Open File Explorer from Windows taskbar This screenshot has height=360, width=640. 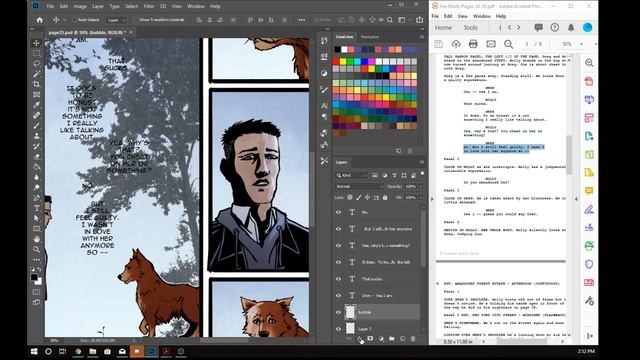[x=93, y=351]
